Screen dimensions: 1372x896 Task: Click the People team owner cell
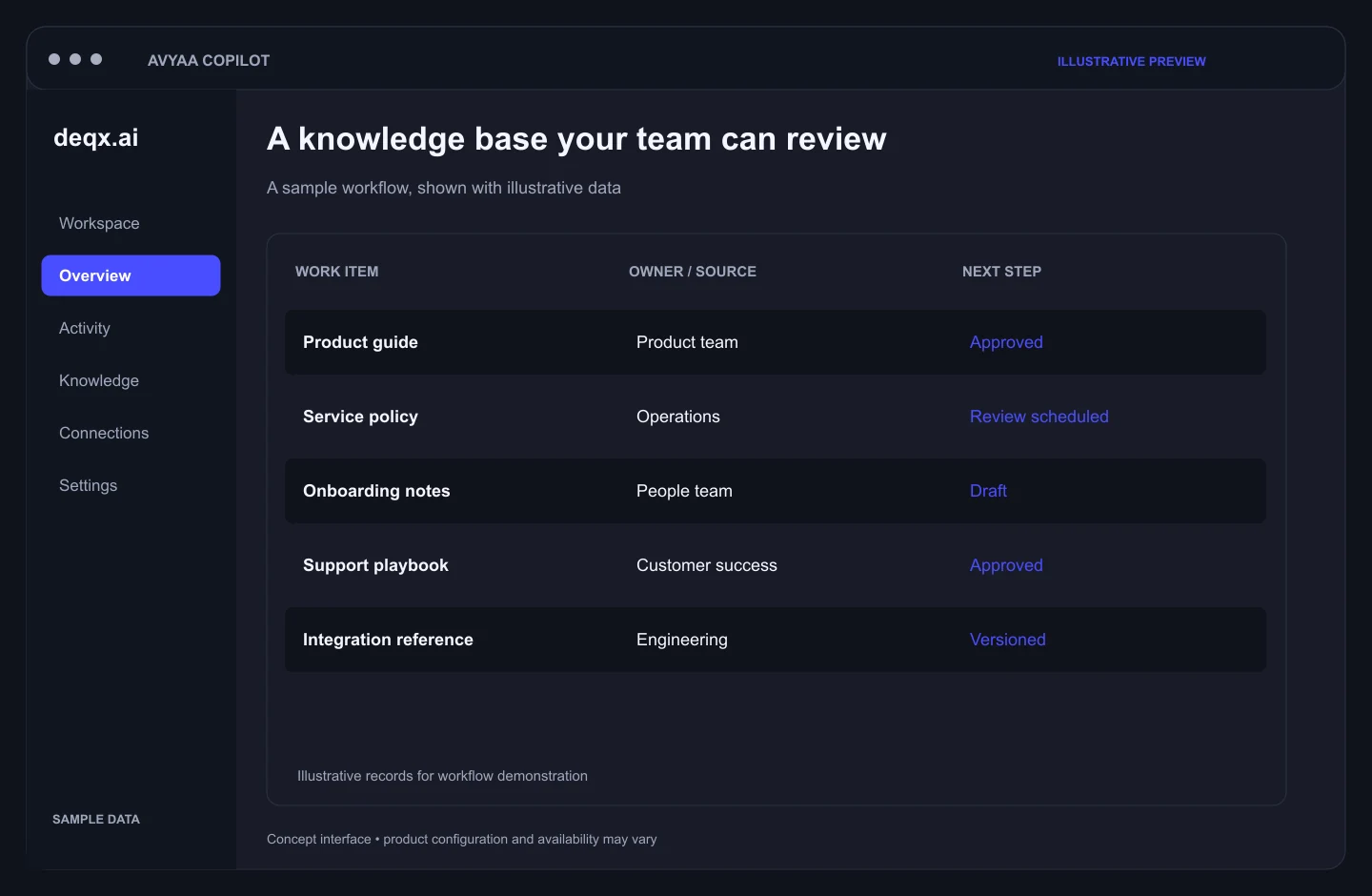(x=684, y=491)
